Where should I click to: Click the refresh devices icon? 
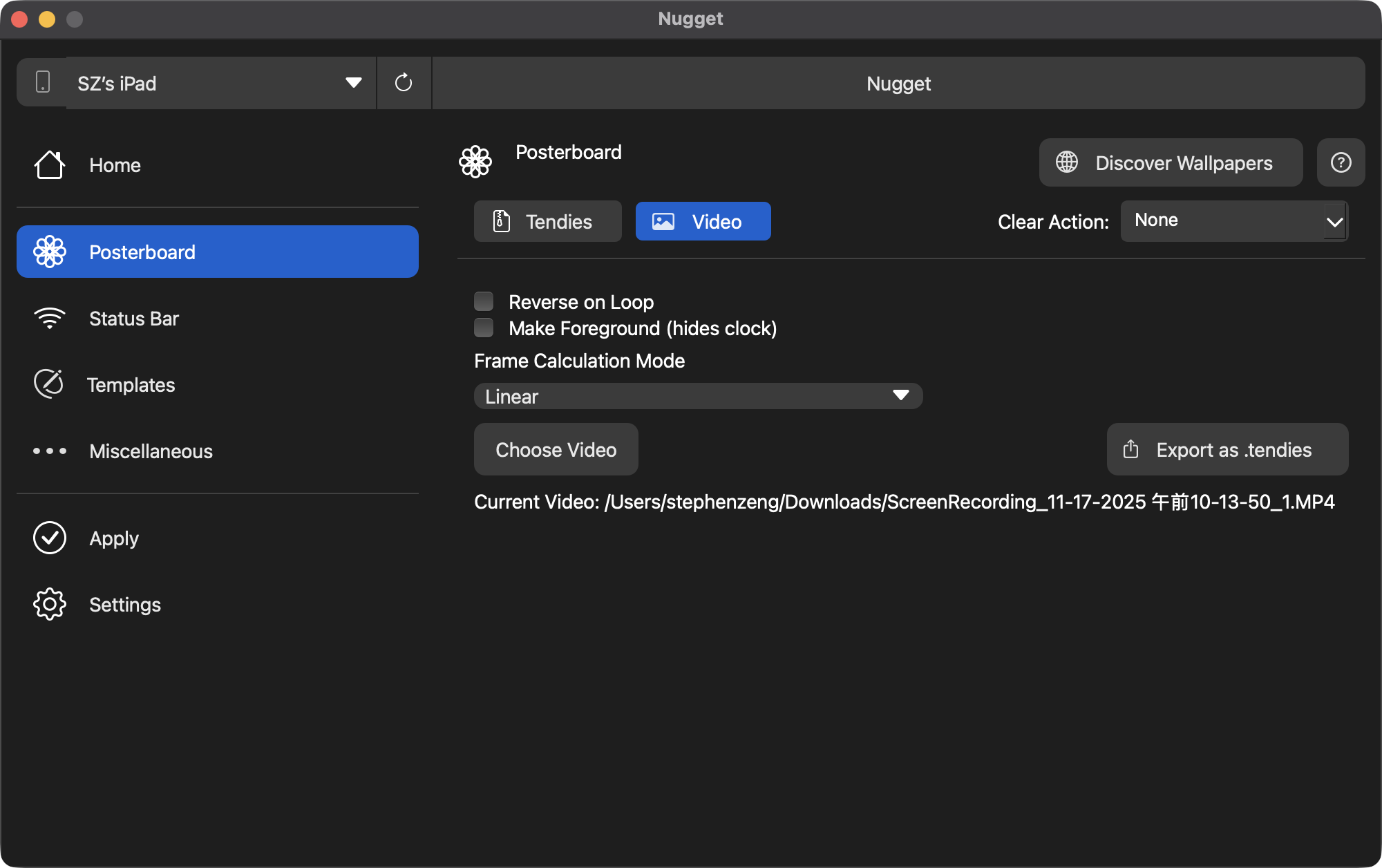point(404,83)
